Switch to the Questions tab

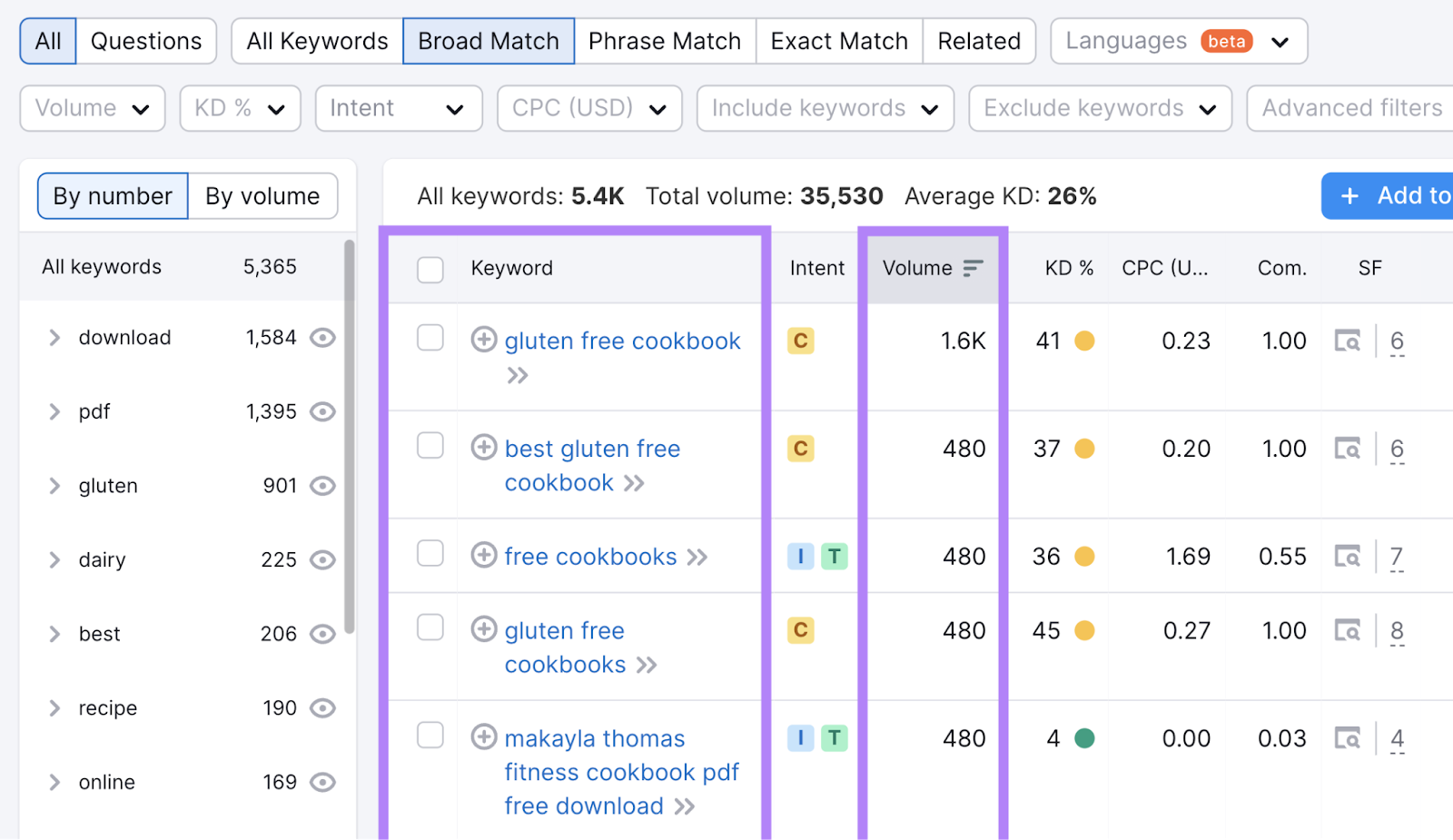coord(145,41)
